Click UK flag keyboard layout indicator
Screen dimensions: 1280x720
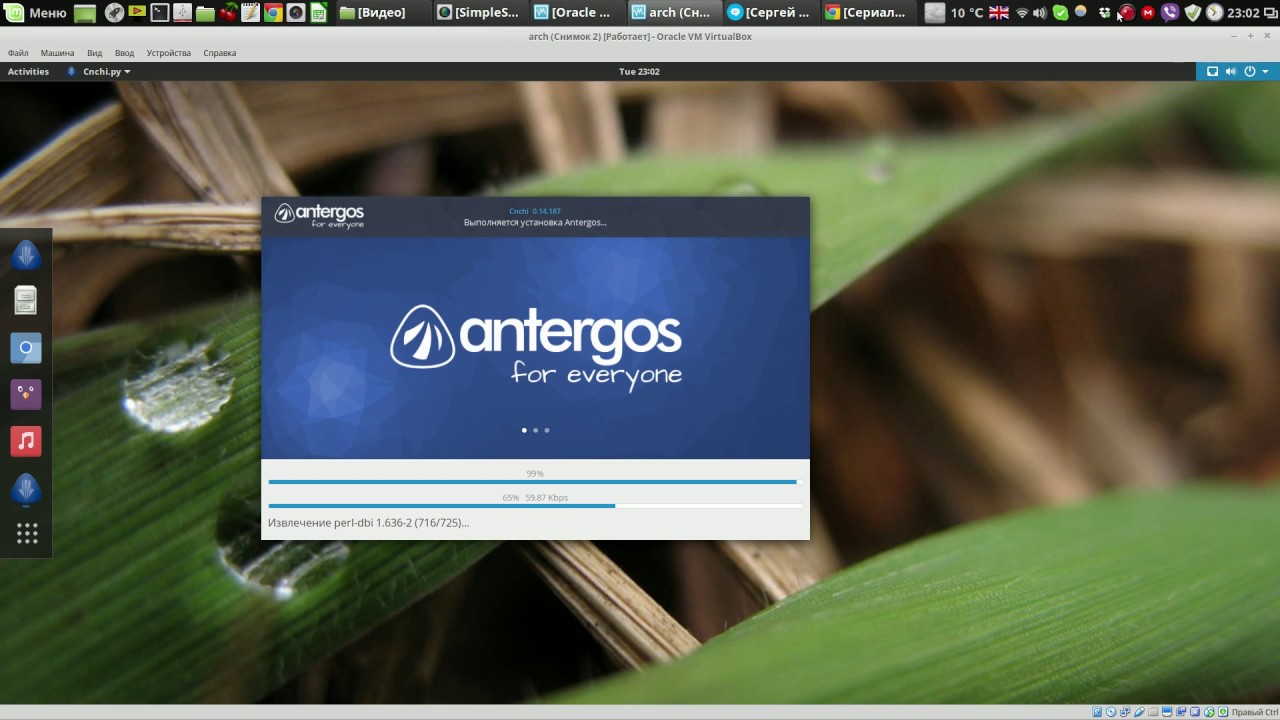click(998, 13)
